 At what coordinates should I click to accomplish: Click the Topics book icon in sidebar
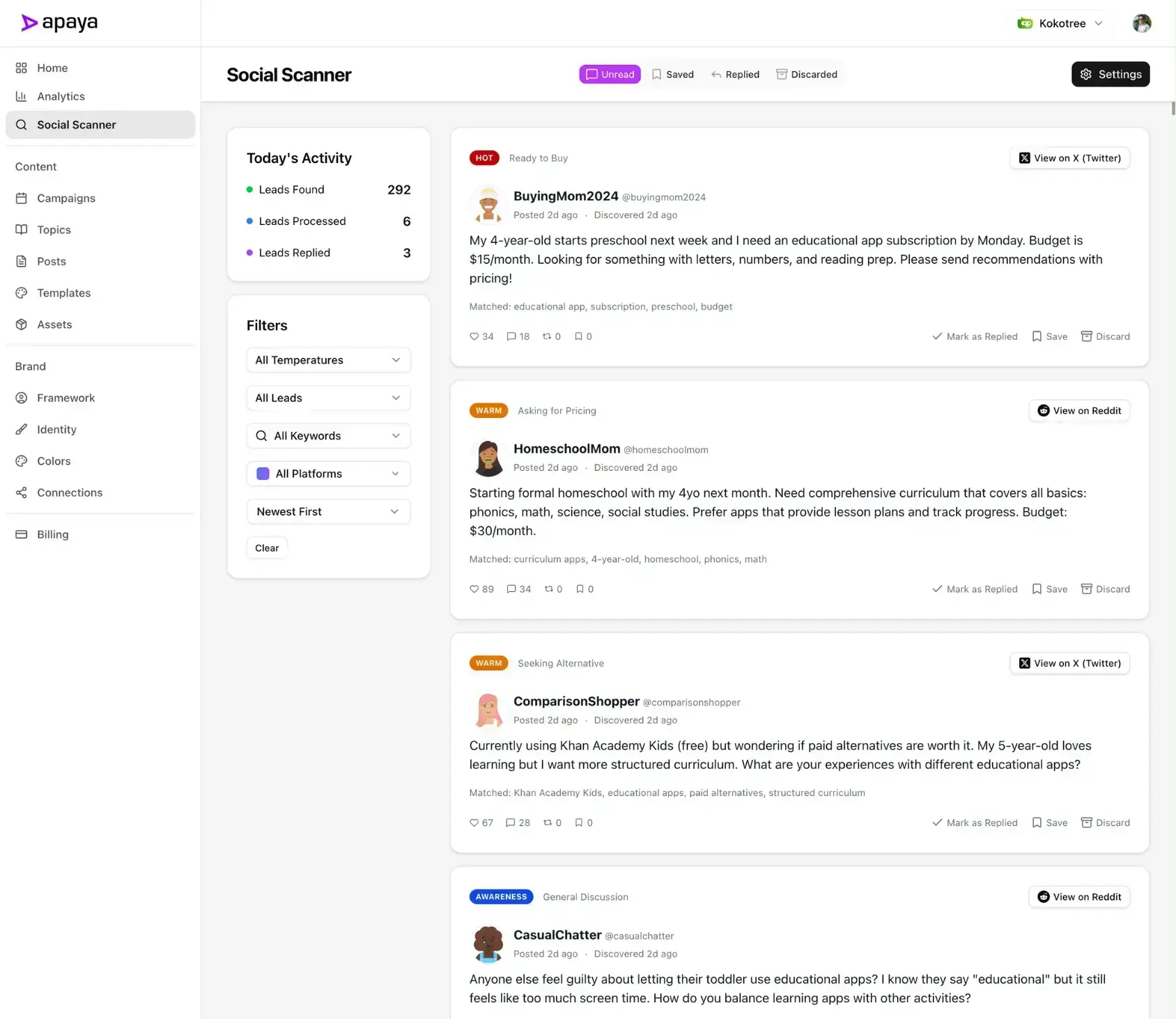point(22,230)
